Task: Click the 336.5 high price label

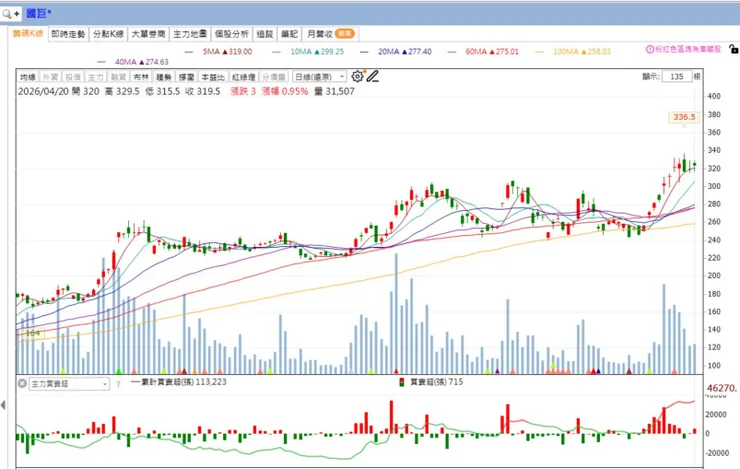Action: click(x=684, y=117)
